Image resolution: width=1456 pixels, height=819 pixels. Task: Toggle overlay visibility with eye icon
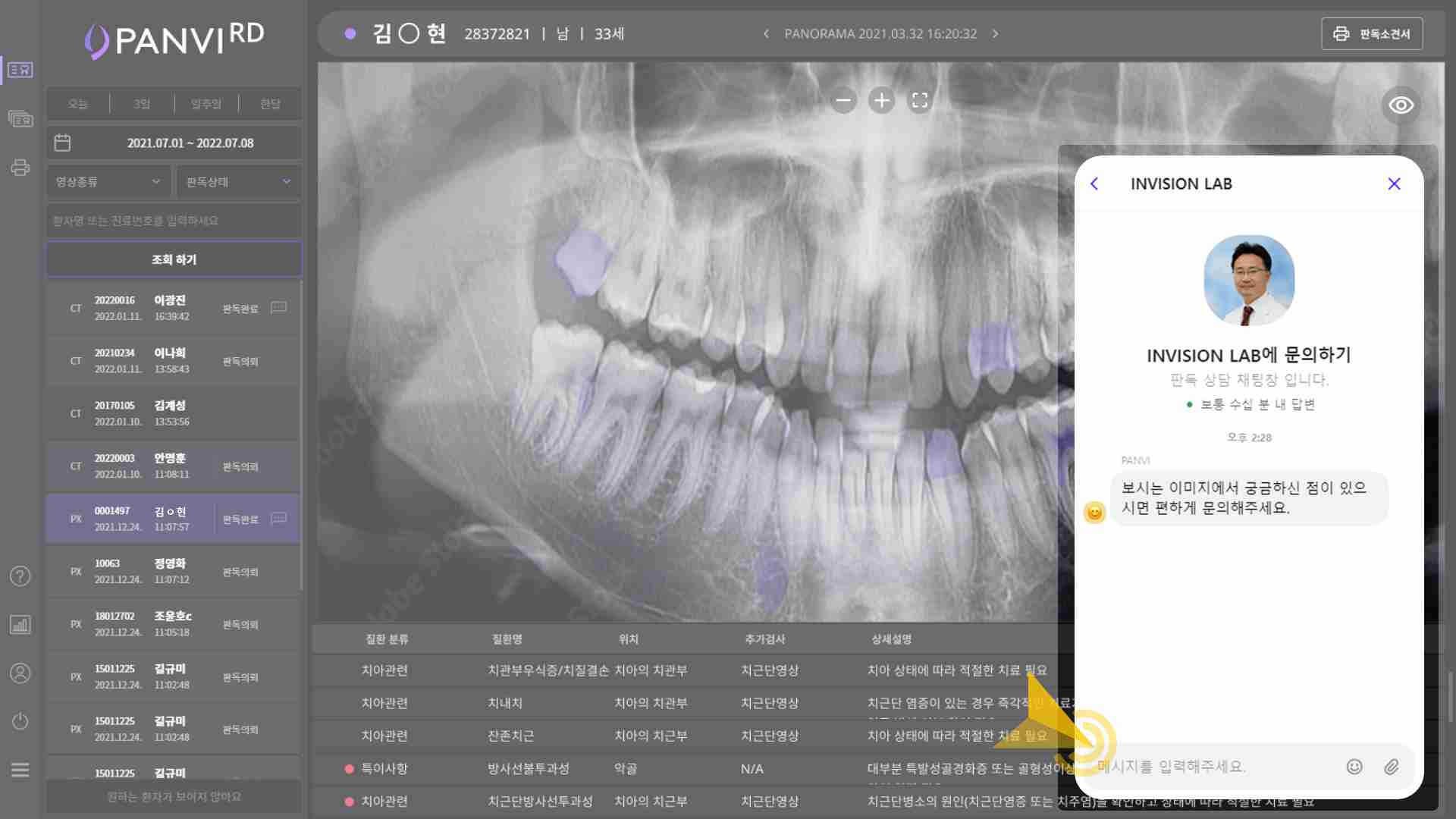point(1401,105)
